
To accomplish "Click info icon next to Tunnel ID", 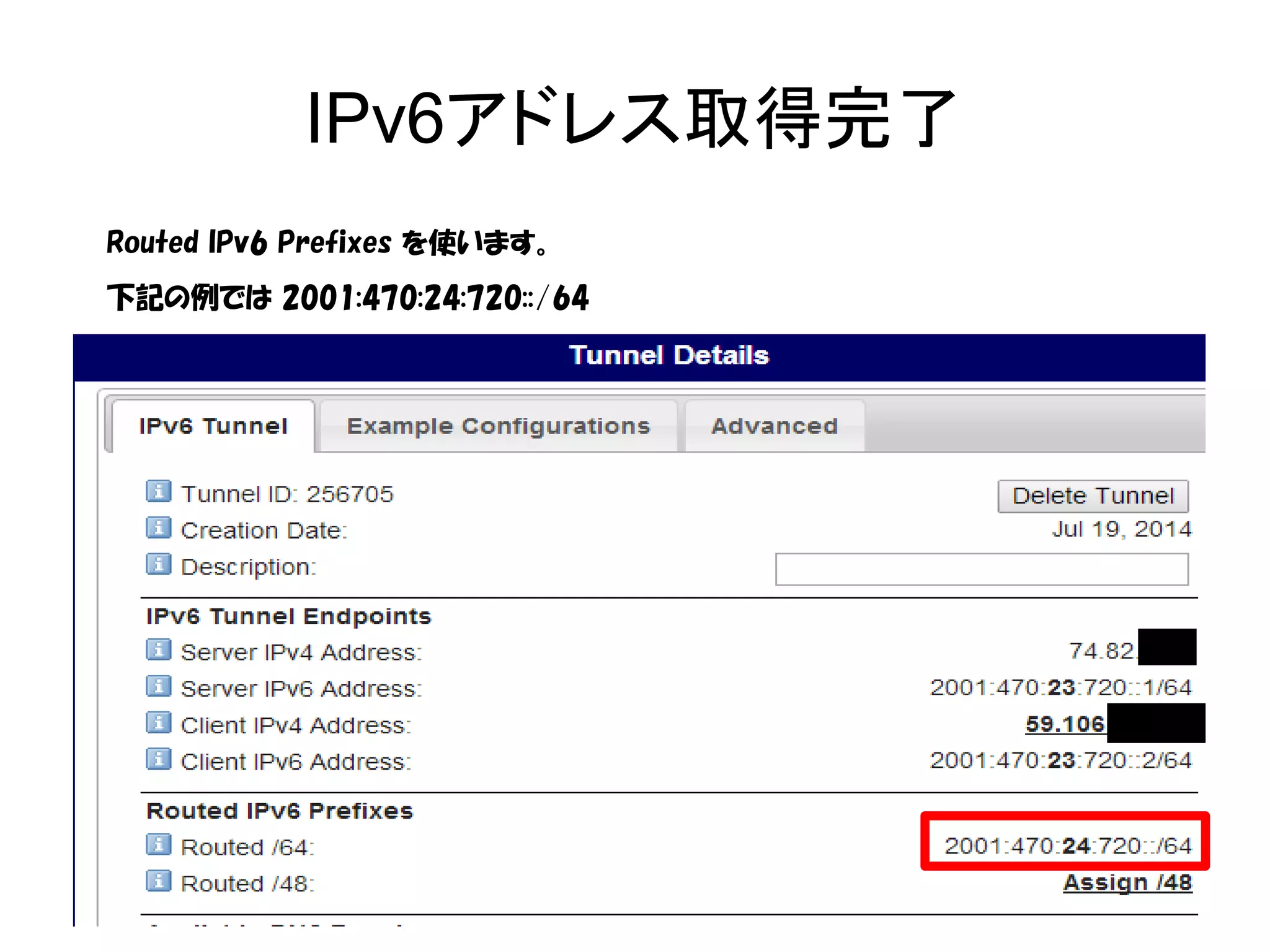I will point(158,491).
